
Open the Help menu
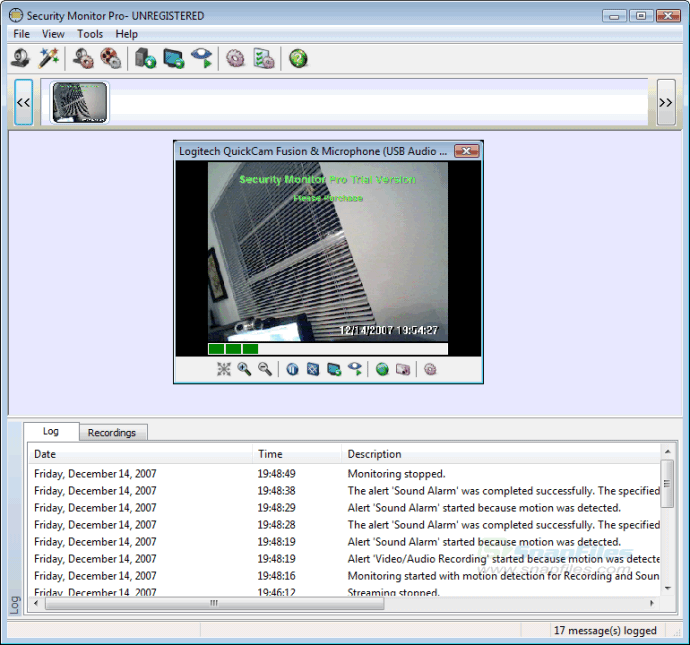127,34
